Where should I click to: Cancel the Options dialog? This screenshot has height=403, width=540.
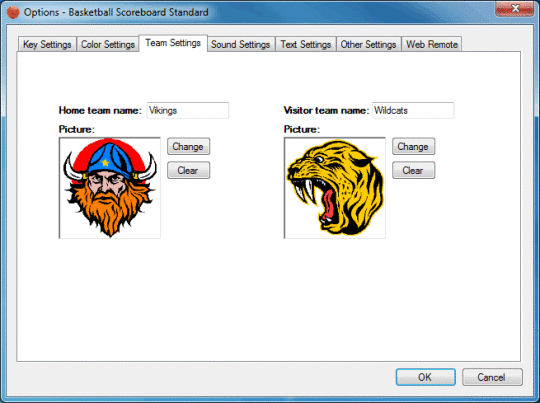(492, 377)
